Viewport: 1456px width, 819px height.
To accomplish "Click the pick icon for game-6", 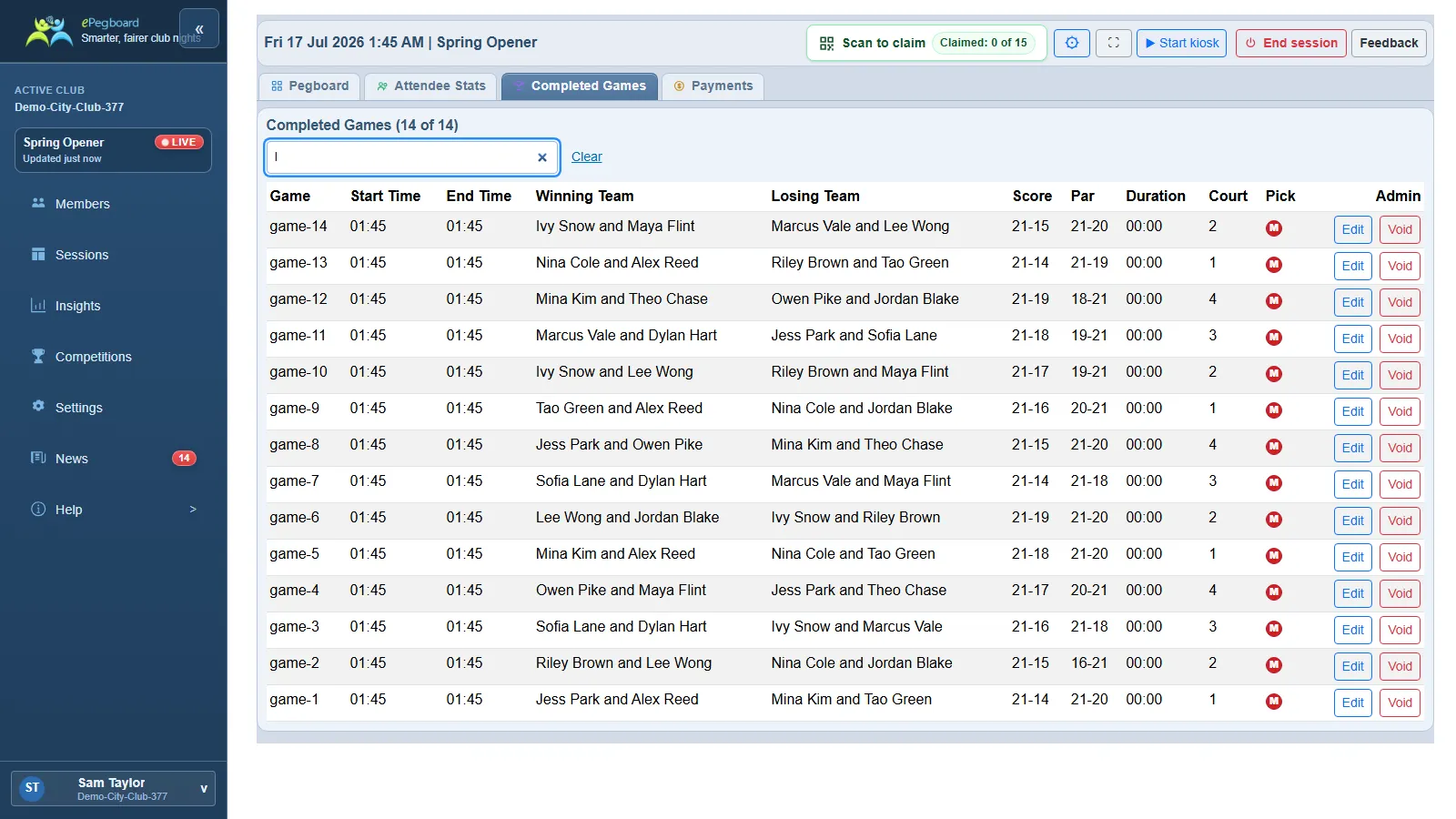I will coord(1274,520).
